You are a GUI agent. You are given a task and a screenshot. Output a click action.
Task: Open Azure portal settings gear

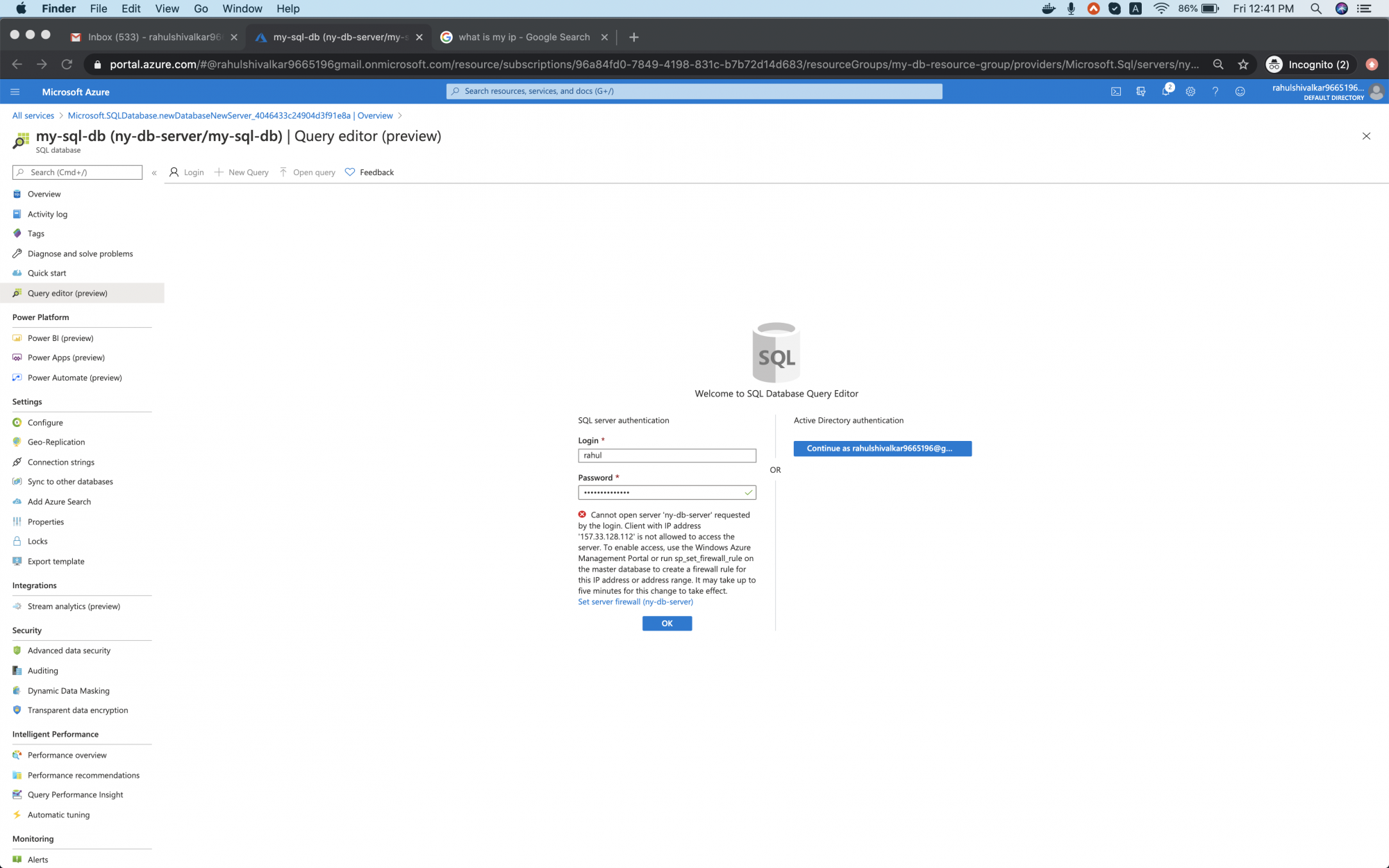1190,92
